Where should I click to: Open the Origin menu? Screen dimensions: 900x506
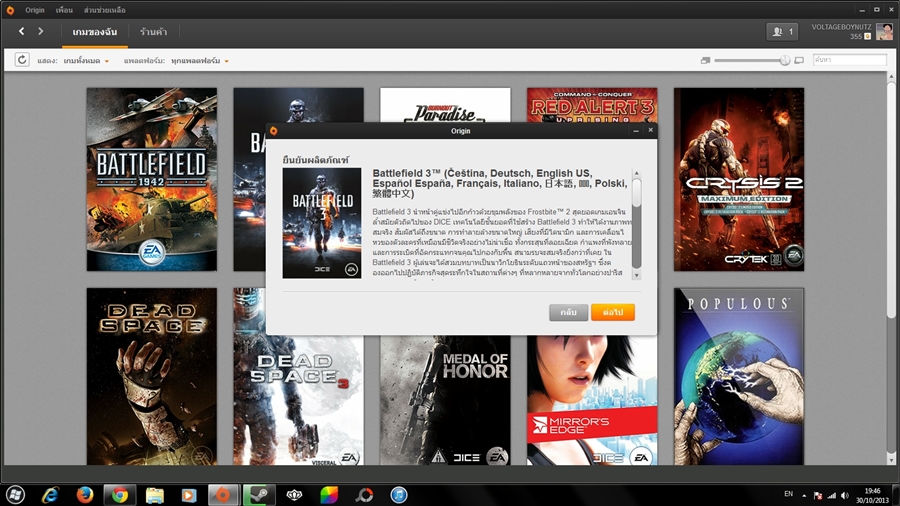pyautogui.click(x=34, y=10)
